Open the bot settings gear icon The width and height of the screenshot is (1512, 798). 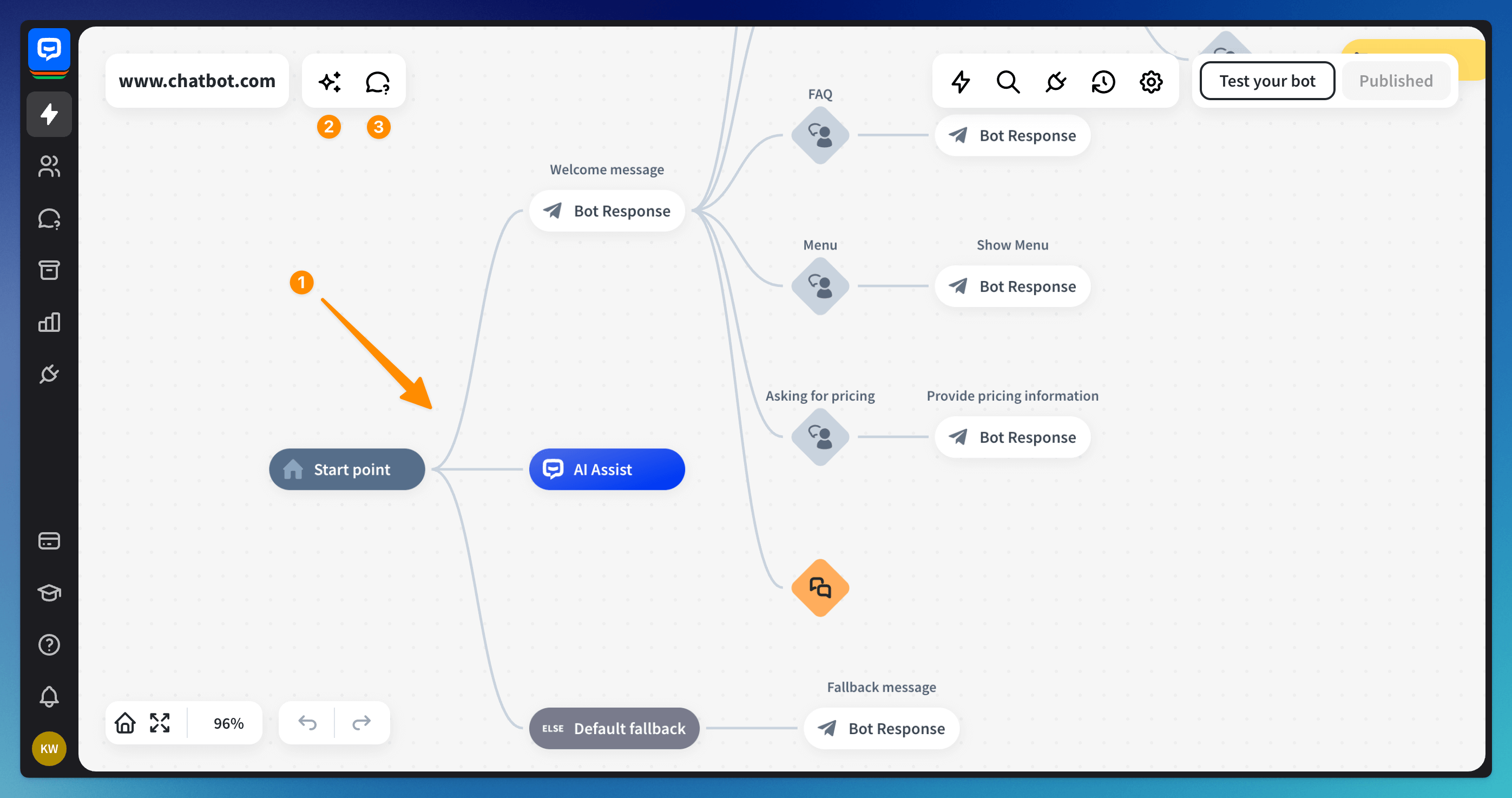coord(1151,82)
